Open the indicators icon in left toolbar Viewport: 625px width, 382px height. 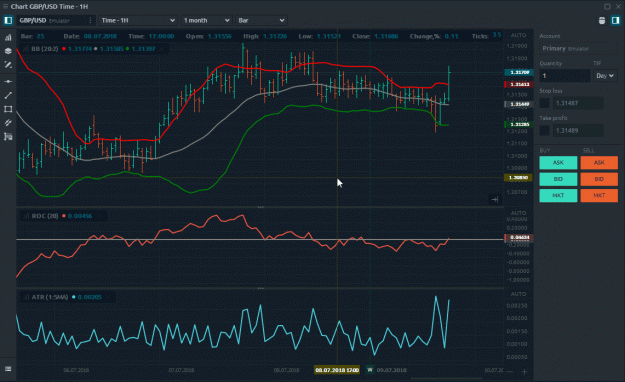8,37
